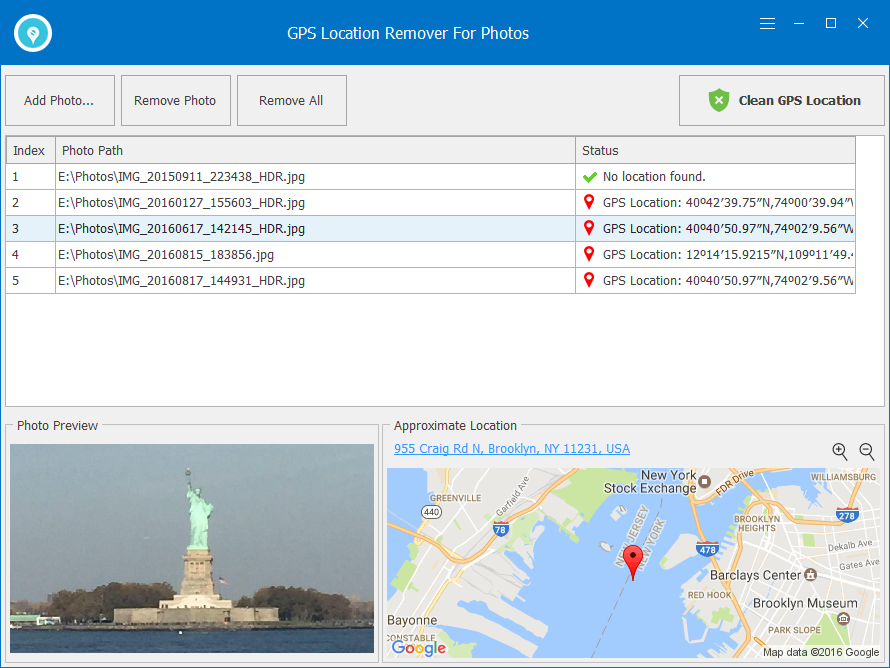
Task: Click the Statue of Liberty photo preview
Action: 192,548
